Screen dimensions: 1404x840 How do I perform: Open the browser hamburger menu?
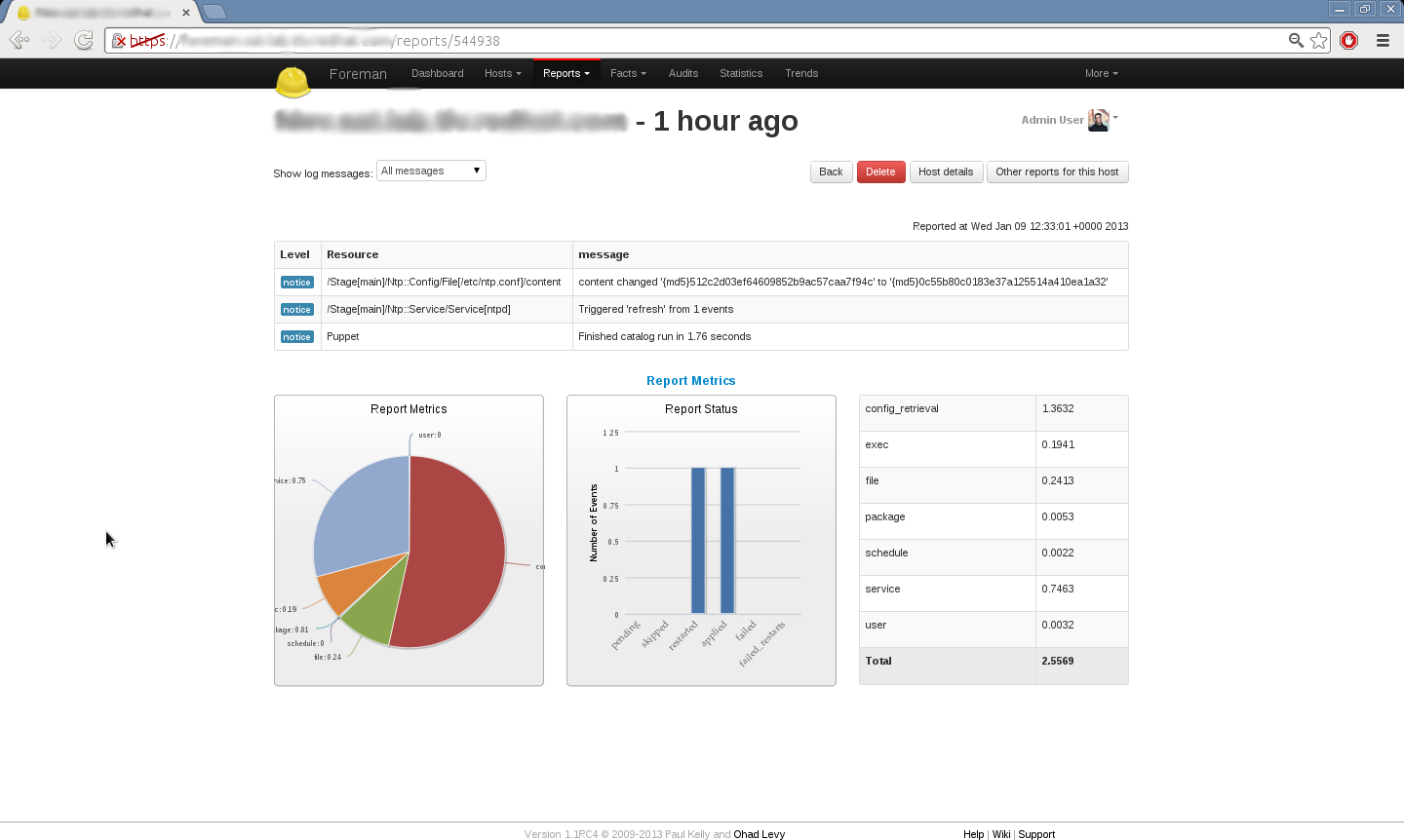[x=1383, y=40]
